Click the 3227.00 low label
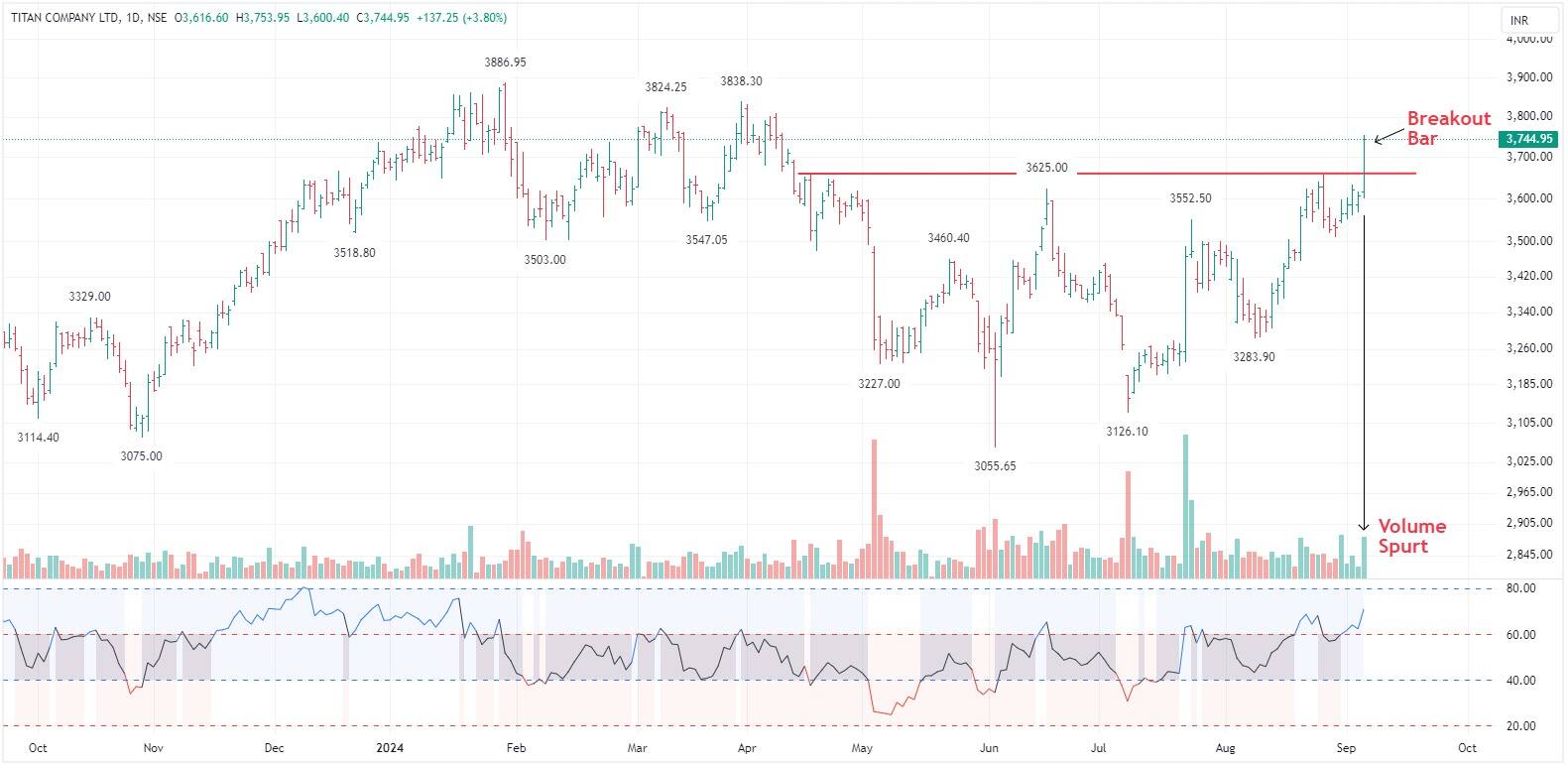 click(880, 384)
